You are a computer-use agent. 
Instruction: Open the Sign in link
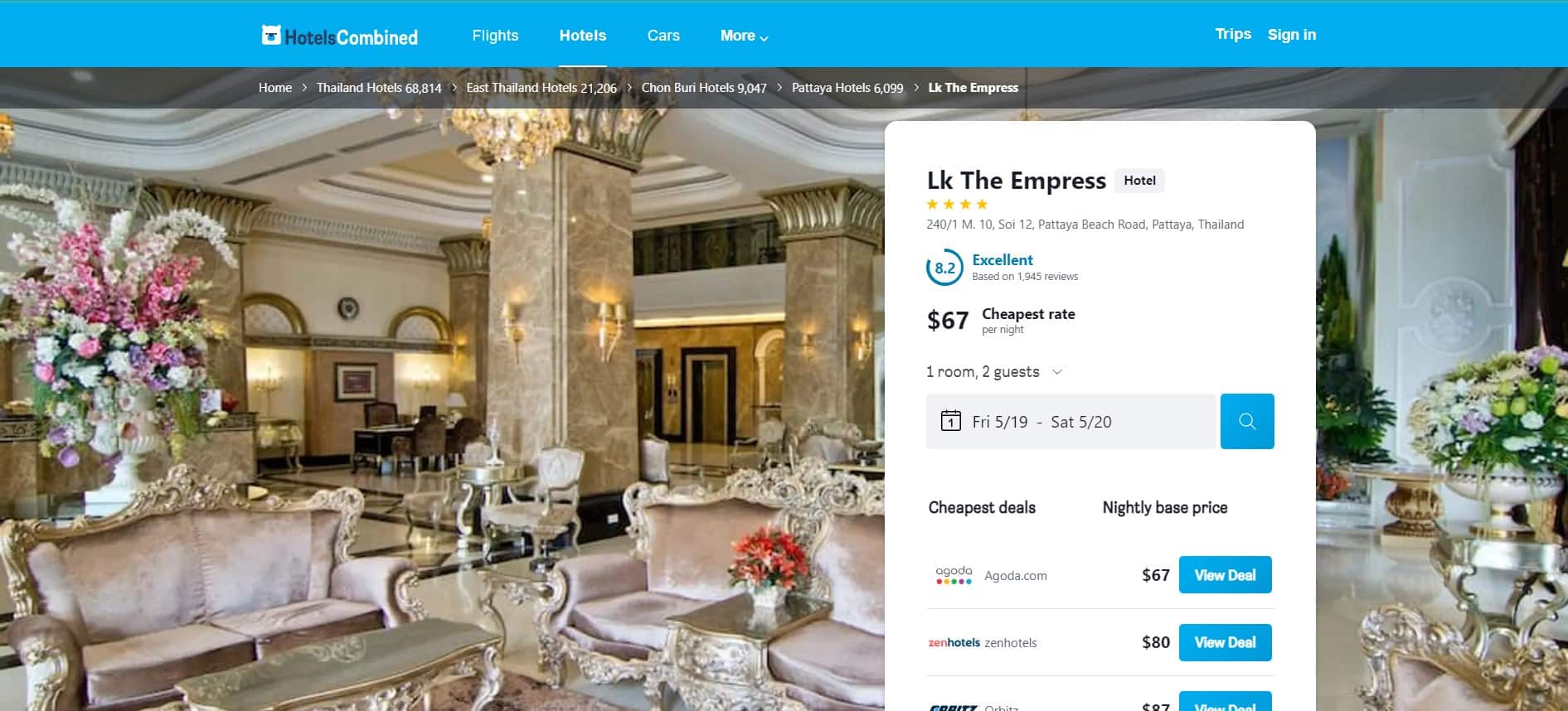point(1291,34)
